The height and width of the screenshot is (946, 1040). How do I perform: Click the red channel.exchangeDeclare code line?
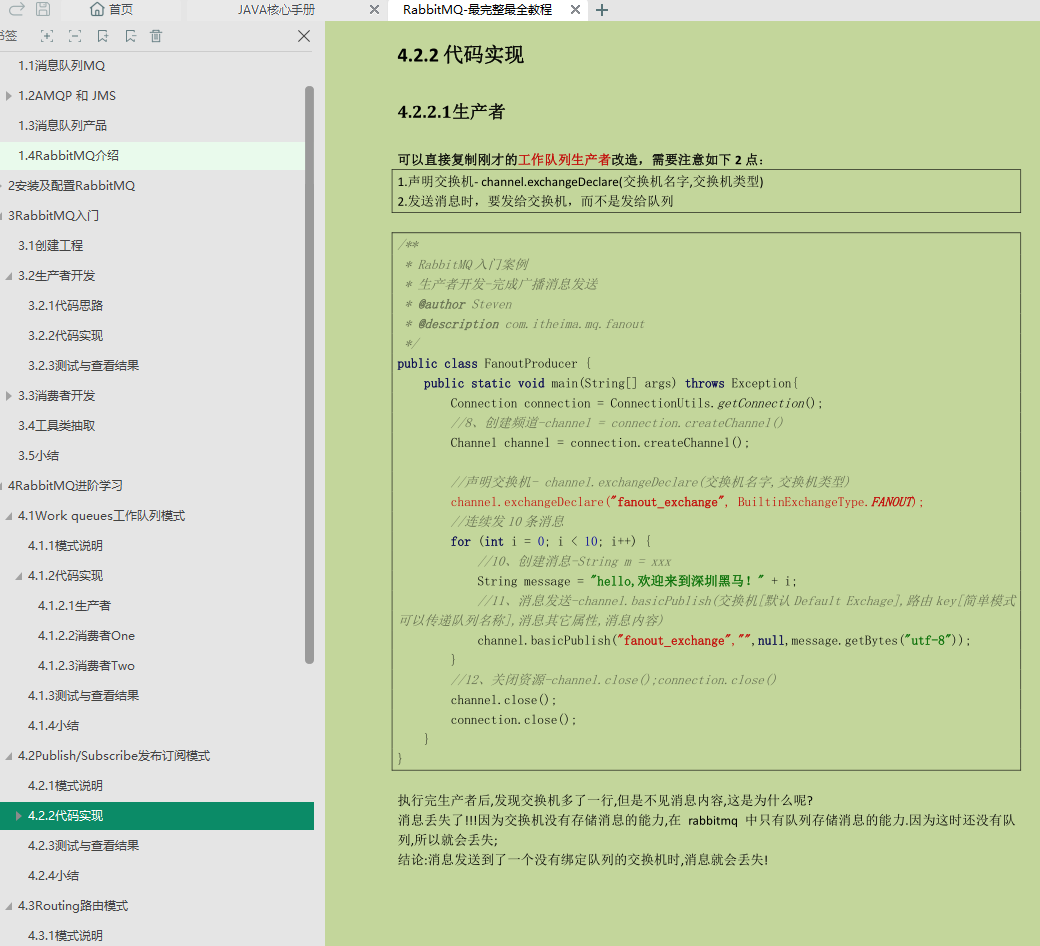pos(686,502)
